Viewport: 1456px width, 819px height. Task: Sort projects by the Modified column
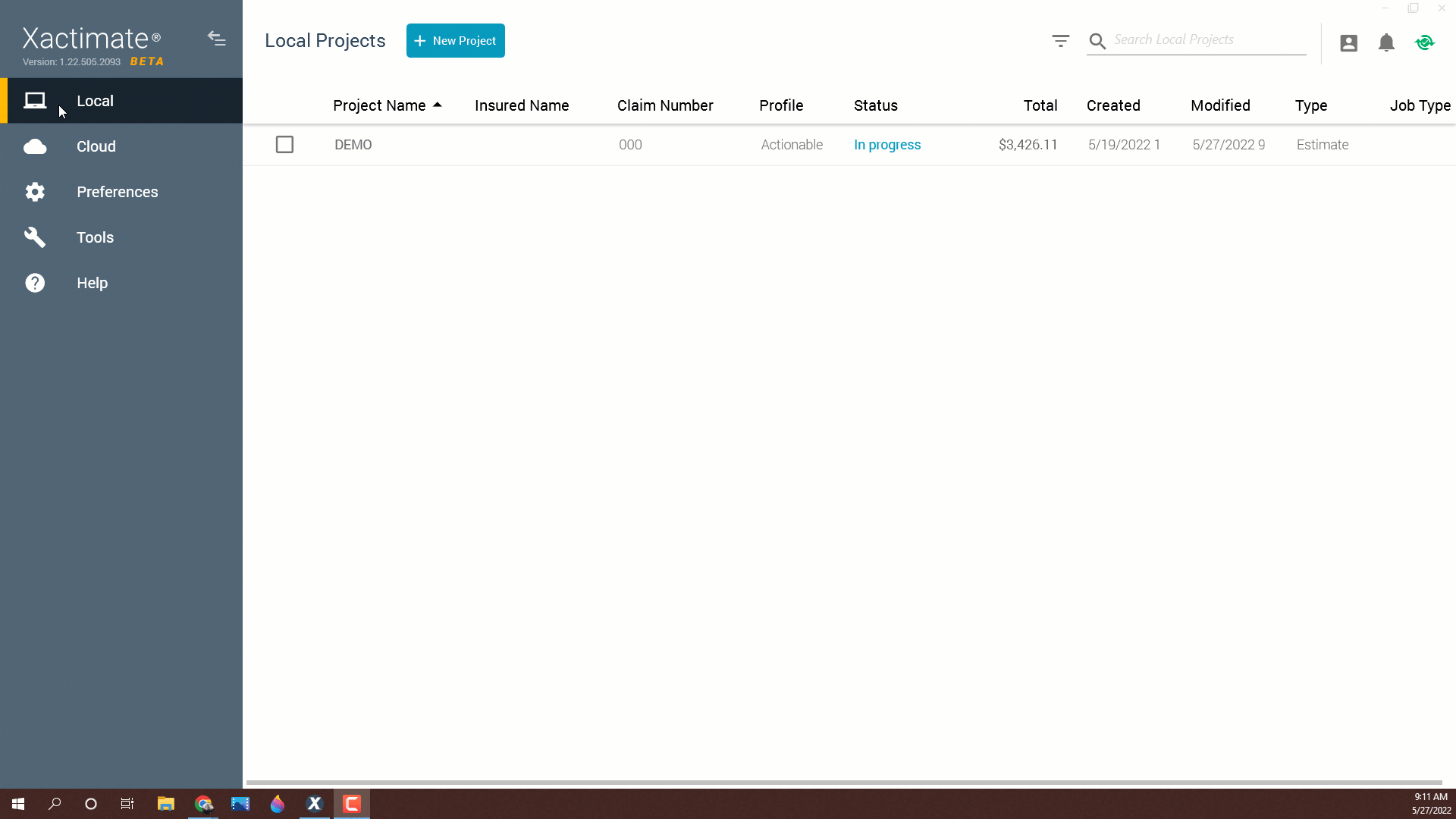click(1220, 105)
